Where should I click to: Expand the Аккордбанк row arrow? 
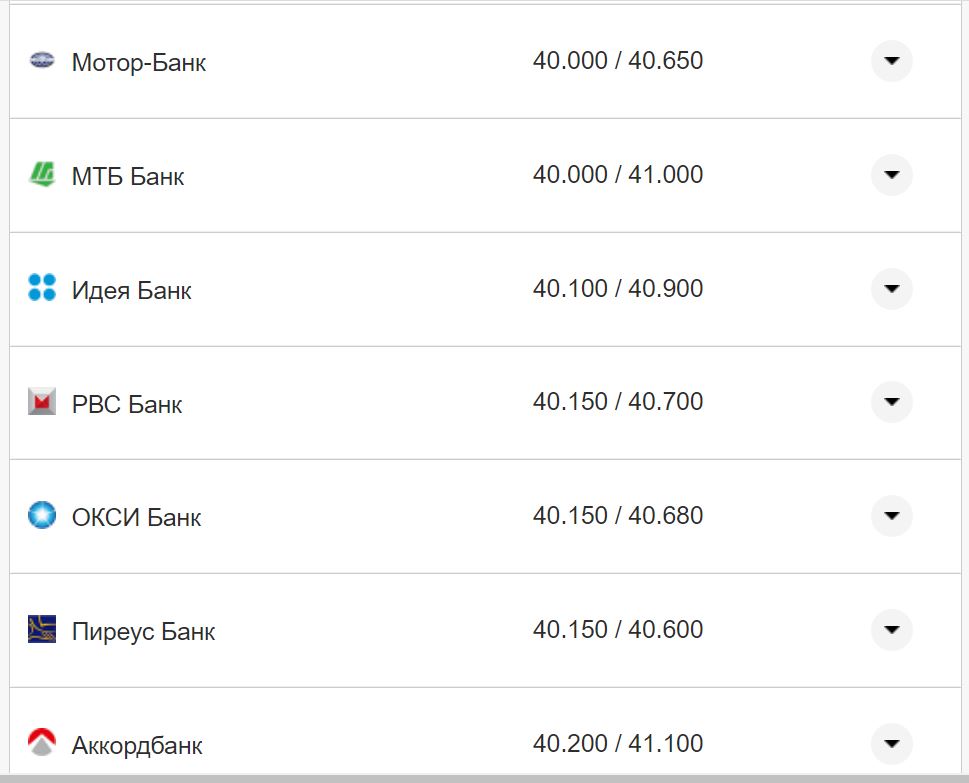891,743
